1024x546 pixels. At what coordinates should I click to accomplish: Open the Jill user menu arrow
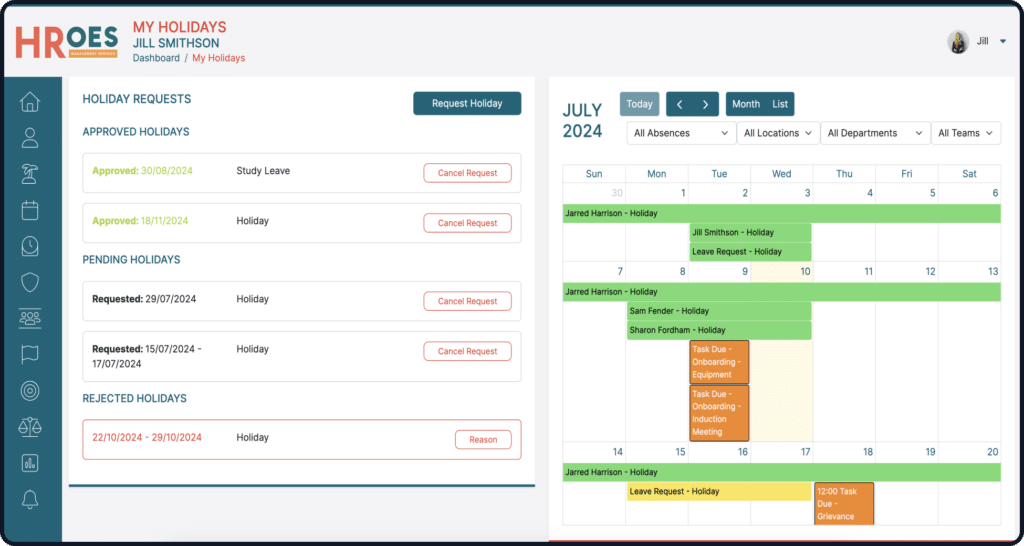coord(1003,42)
